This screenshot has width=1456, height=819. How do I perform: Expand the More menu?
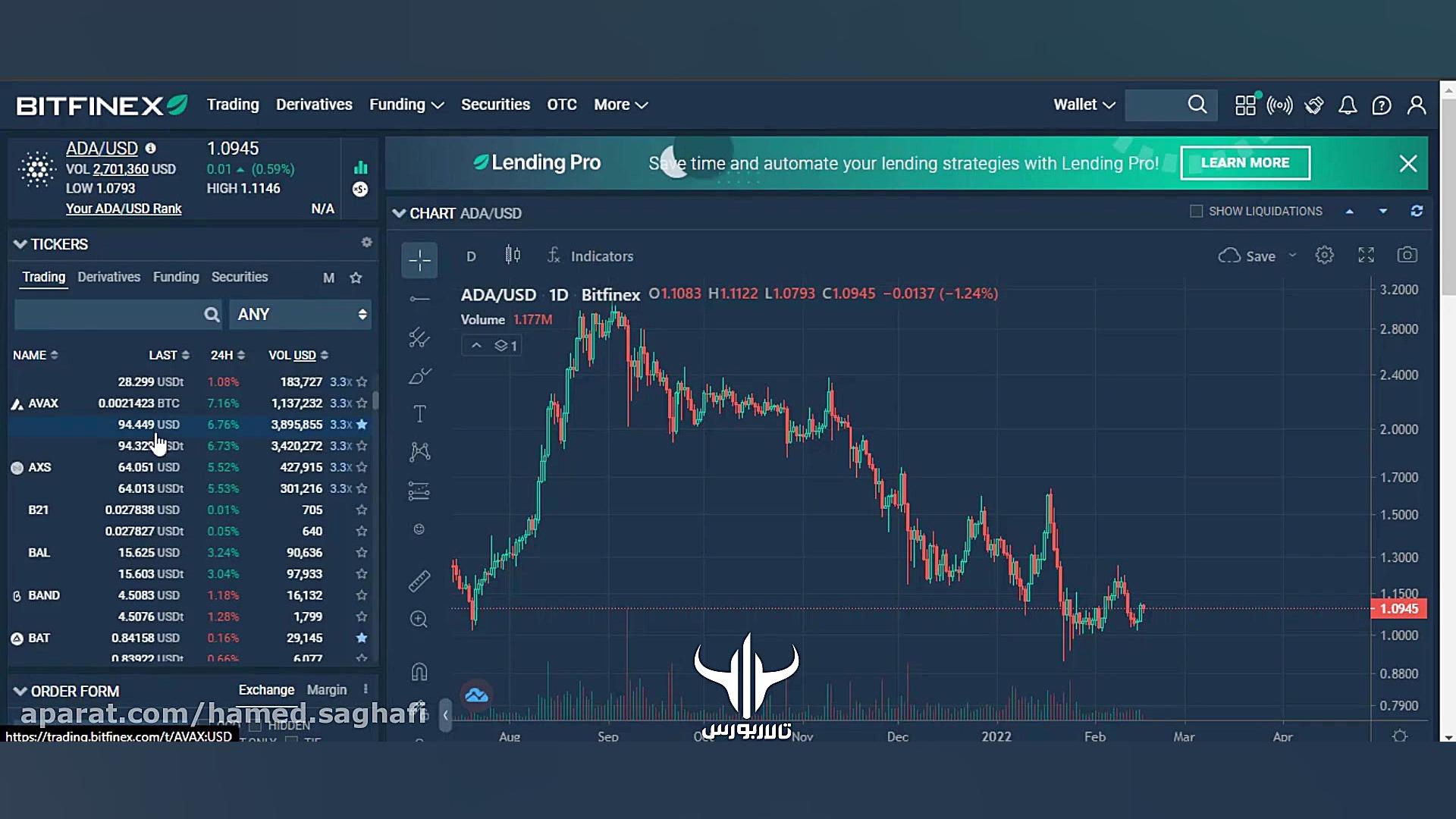coord(620,105)
